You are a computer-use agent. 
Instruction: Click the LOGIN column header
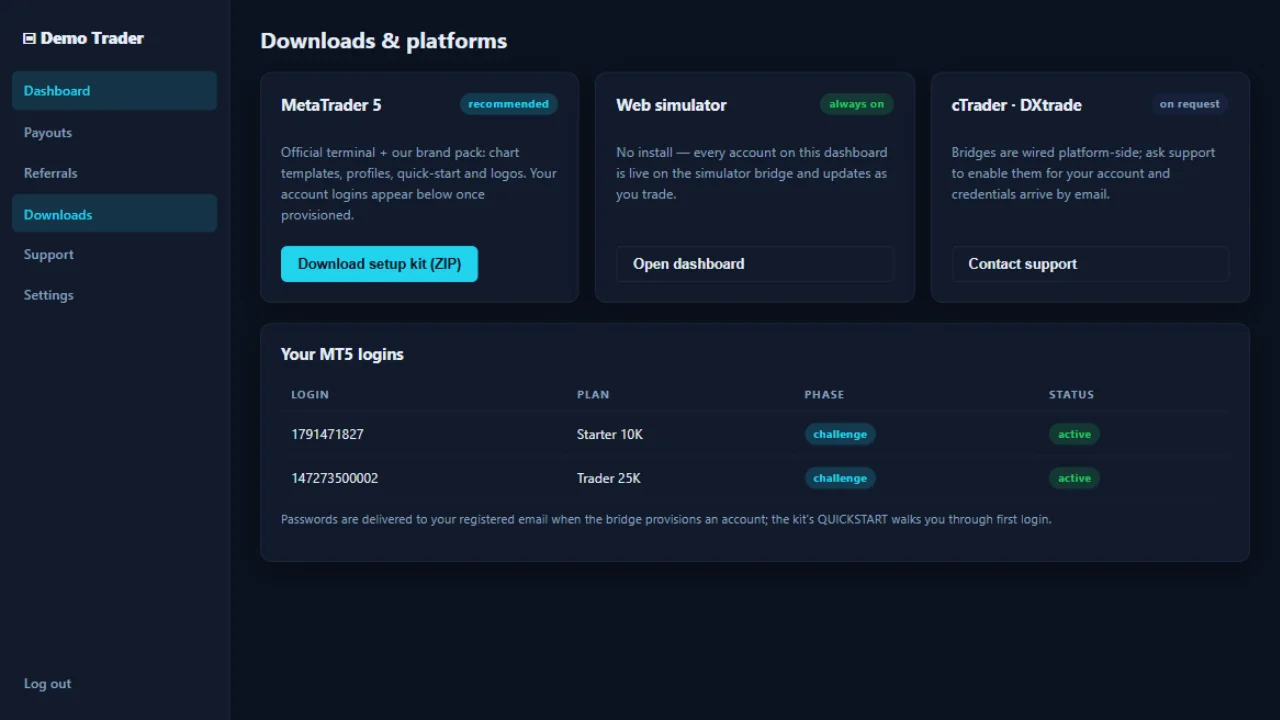click(310, 395)
